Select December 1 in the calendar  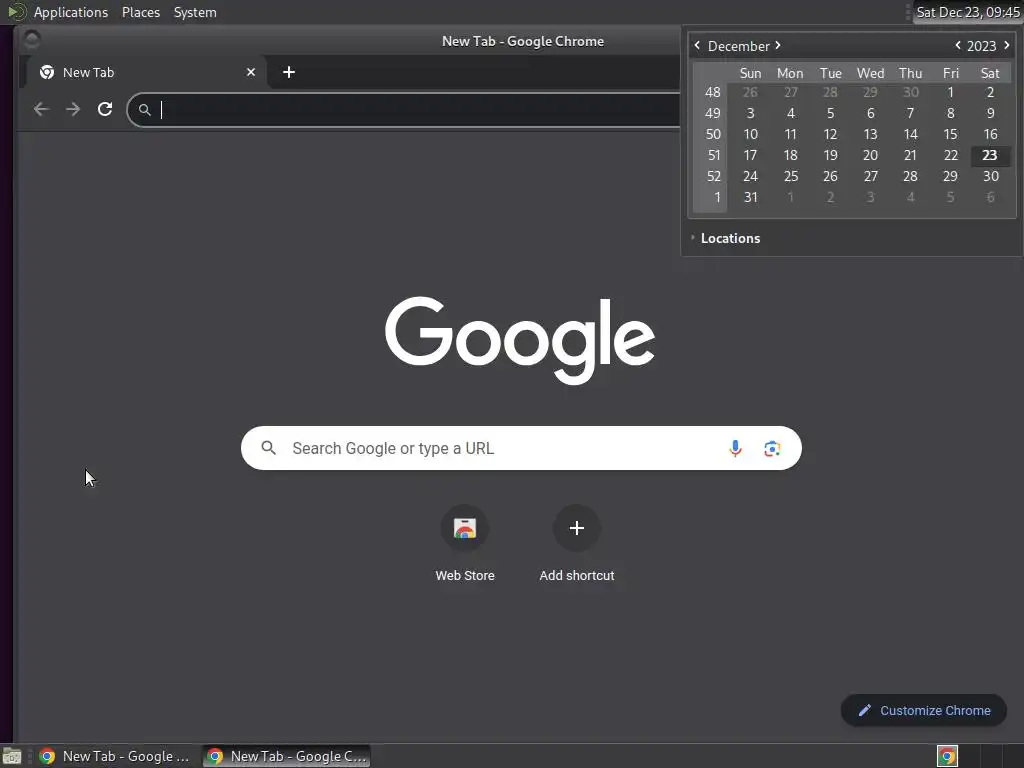coord(950,93)
